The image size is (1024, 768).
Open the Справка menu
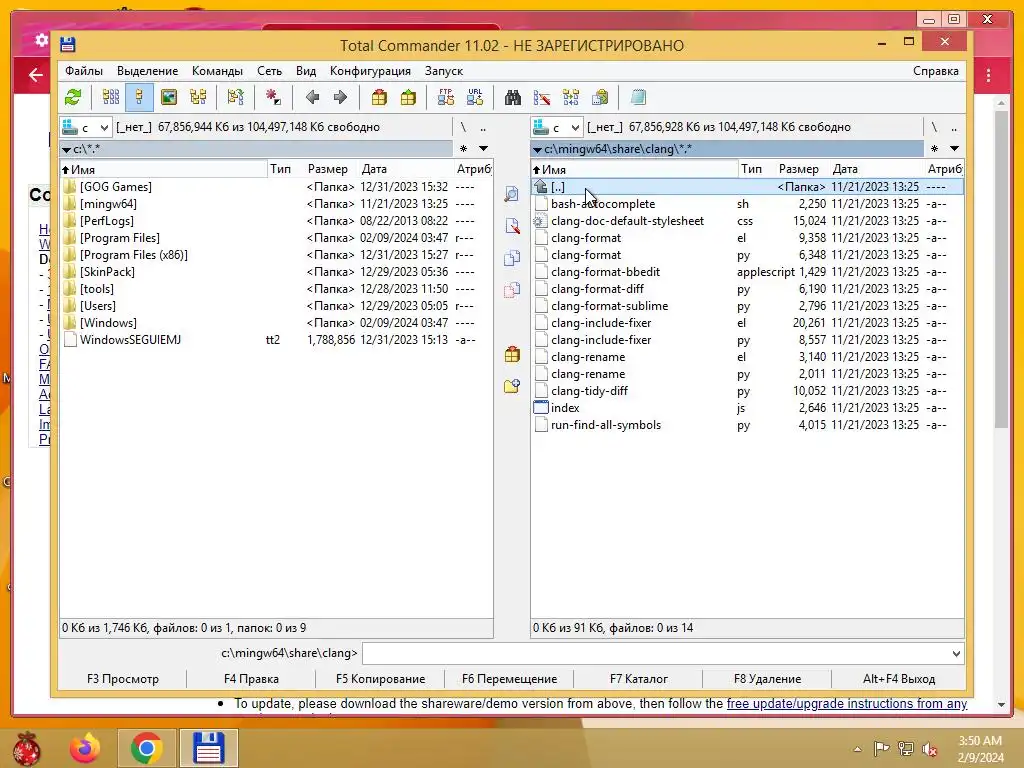point(936,71)
